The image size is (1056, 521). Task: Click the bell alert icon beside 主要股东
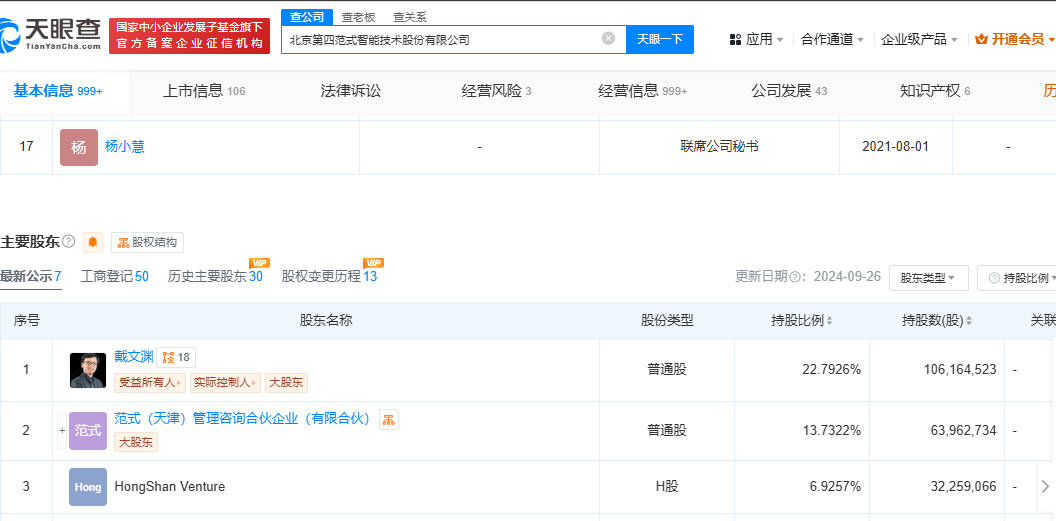[x=93, y=242]
